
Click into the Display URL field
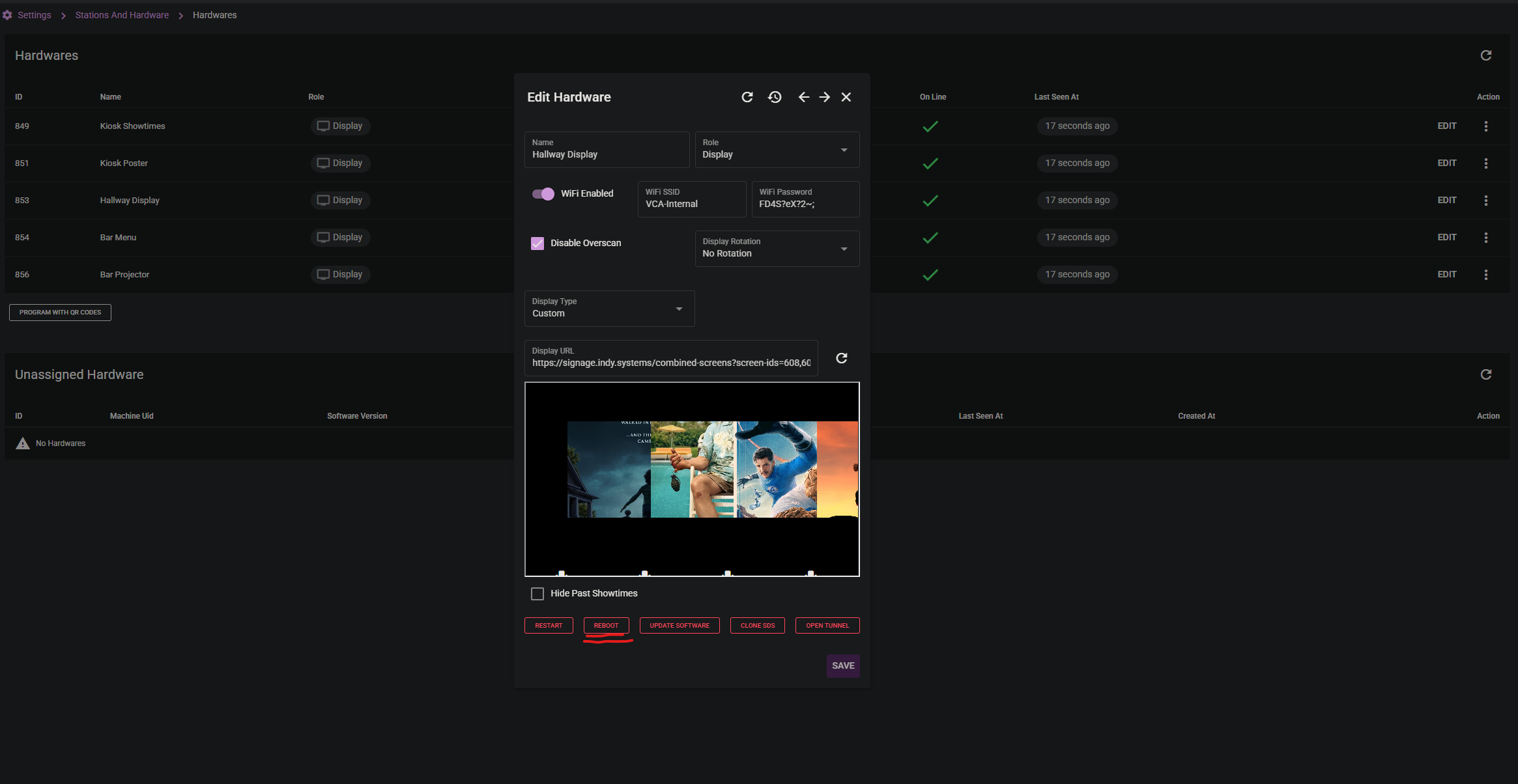(670, 363)
